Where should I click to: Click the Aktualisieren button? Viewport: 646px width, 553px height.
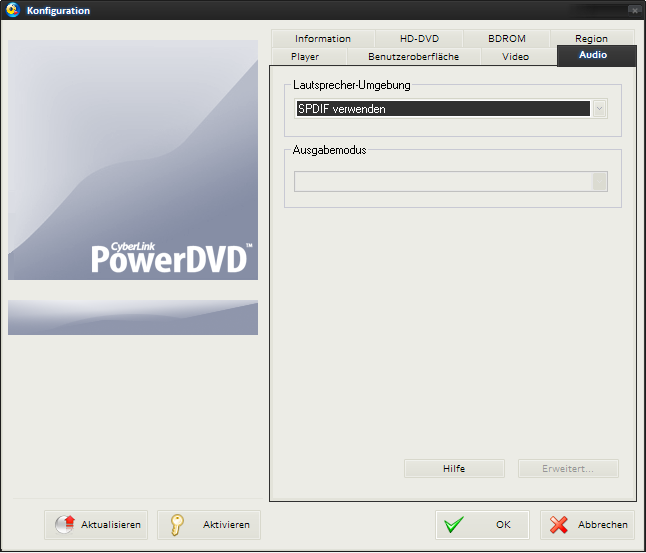pyautogui.click(x=96, y=525)
